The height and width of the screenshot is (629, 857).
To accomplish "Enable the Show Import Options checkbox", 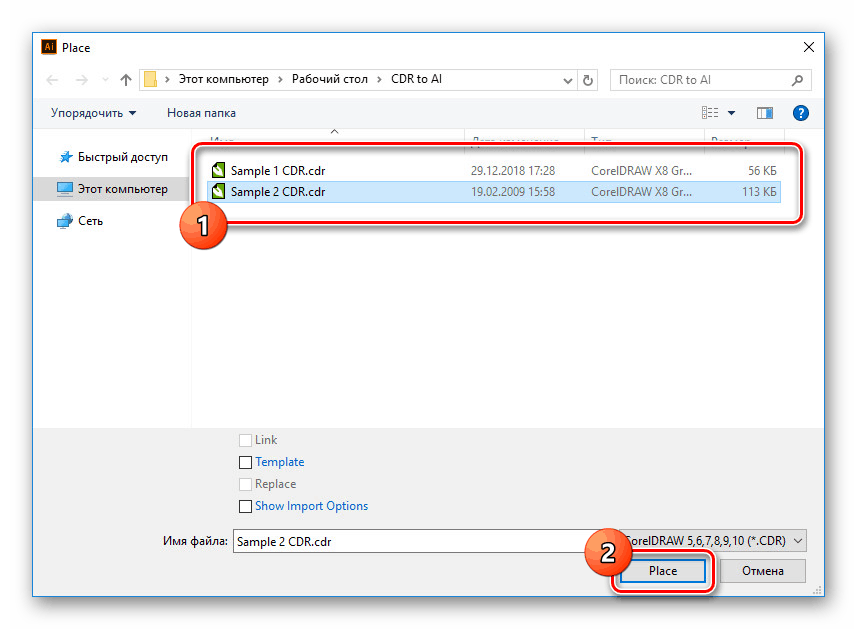I will pos(245,506).
